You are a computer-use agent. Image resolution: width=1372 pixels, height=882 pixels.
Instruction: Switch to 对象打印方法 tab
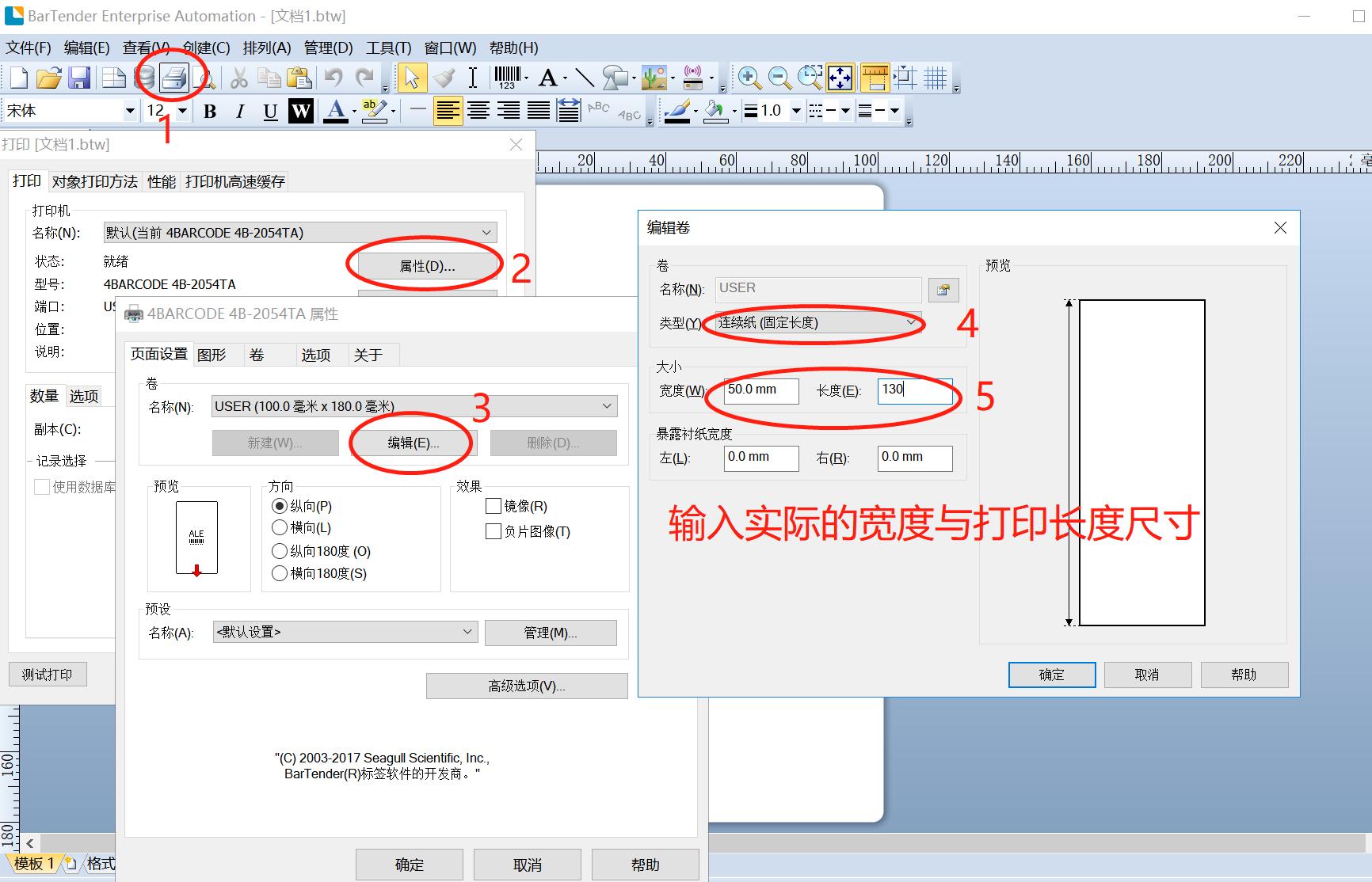[95, 181]
